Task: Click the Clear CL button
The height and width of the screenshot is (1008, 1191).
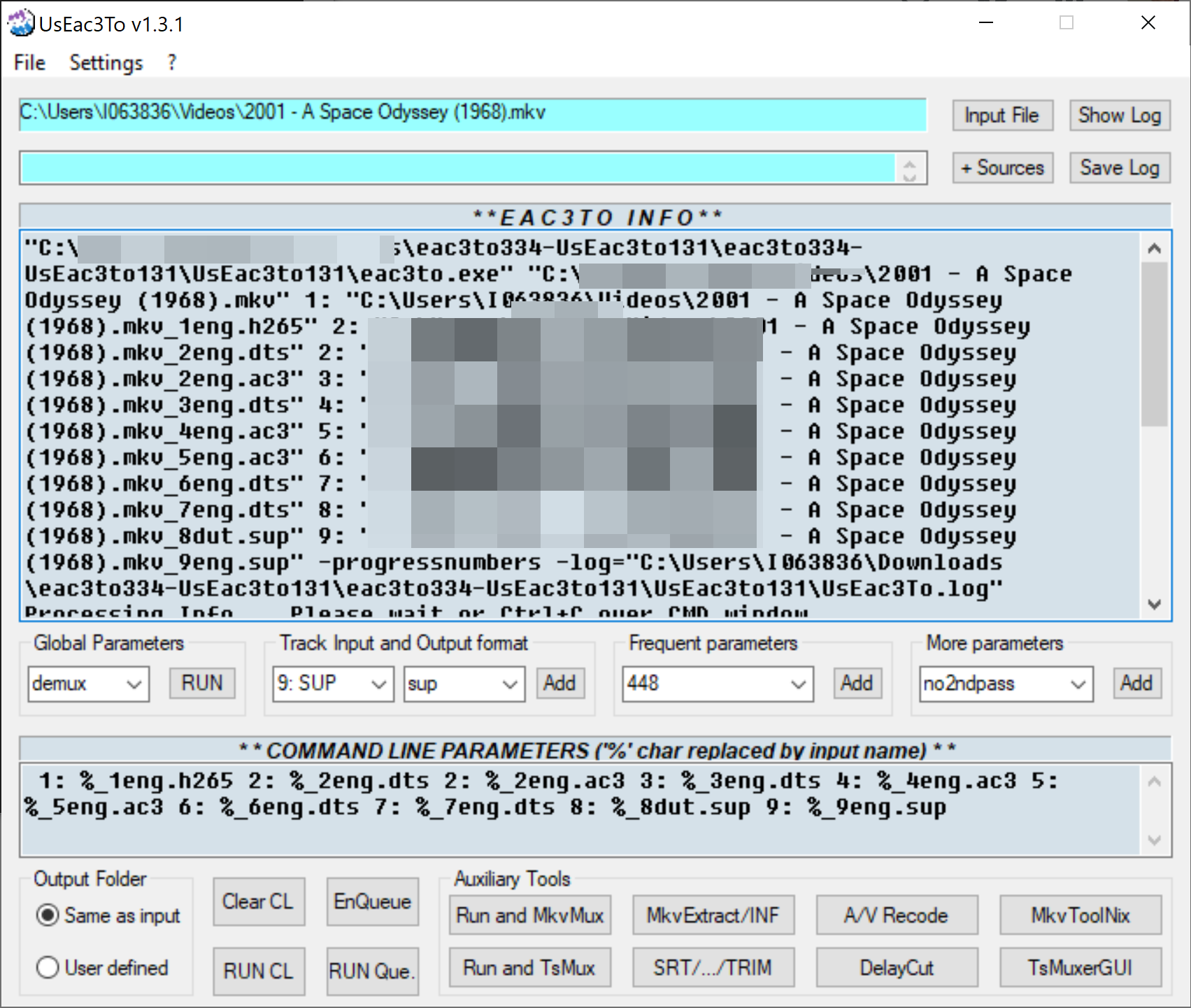Action: pos(259,902)
